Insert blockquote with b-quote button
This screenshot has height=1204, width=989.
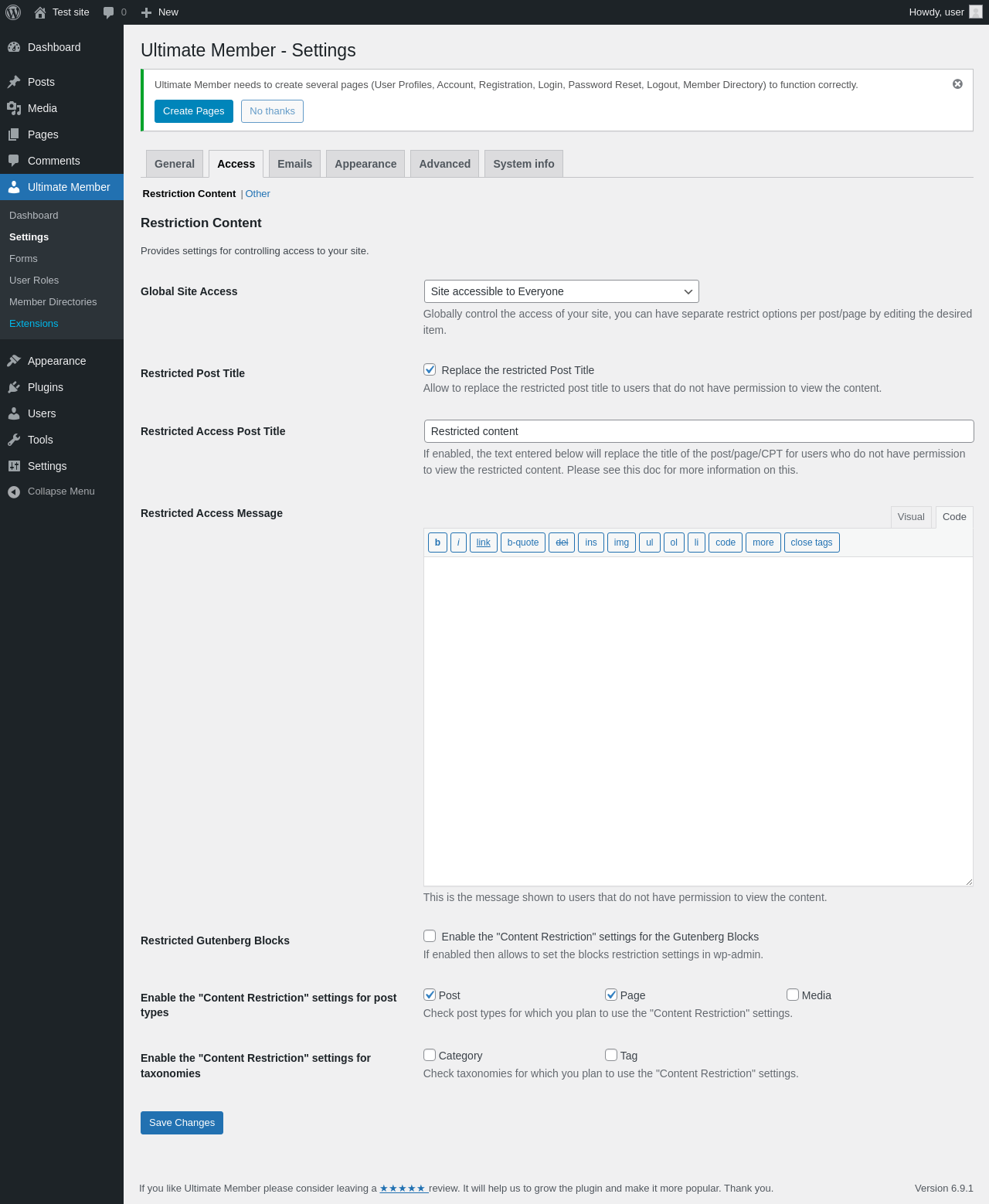point(523,542)
